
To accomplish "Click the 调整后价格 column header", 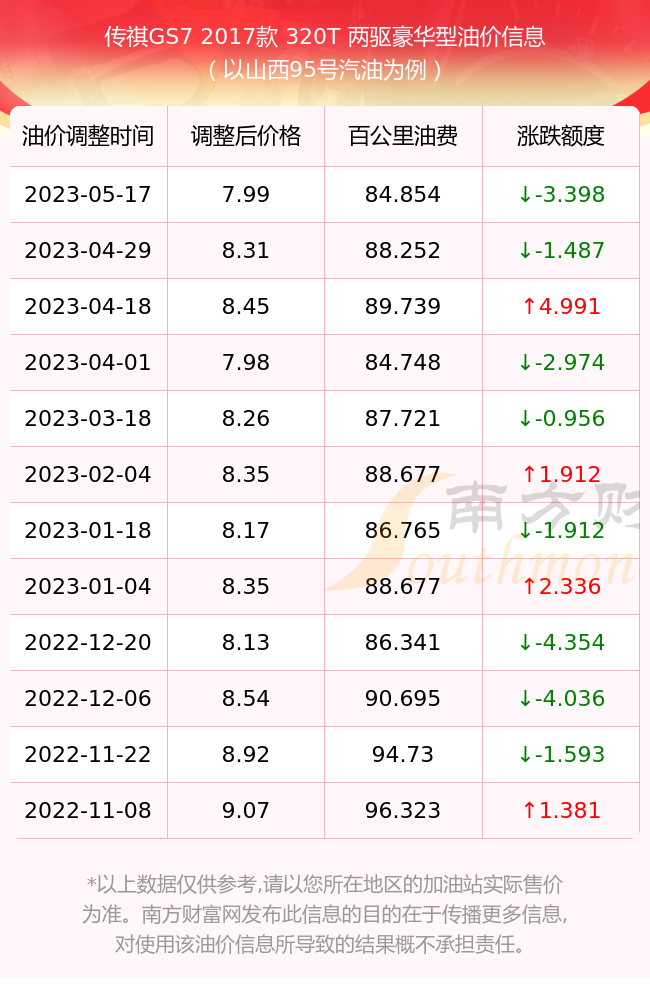I will [x=246, y=137].
